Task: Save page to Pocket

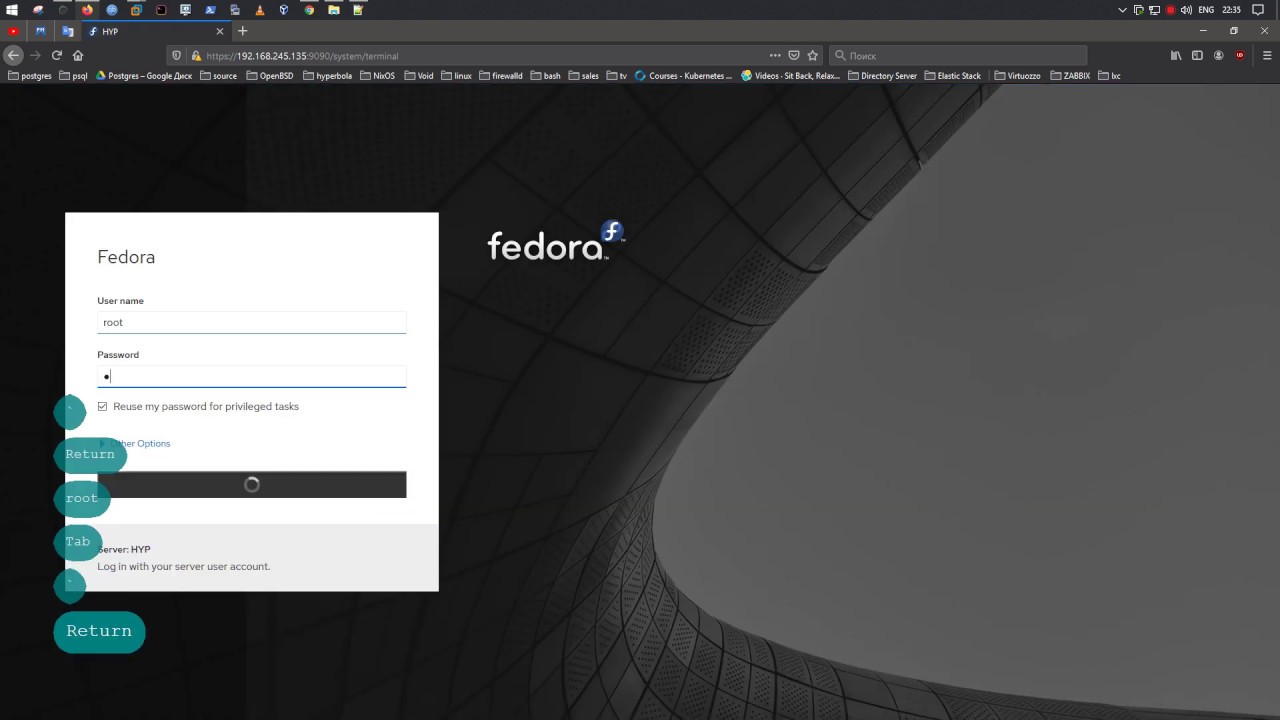Action: click(x=794, y=55)
